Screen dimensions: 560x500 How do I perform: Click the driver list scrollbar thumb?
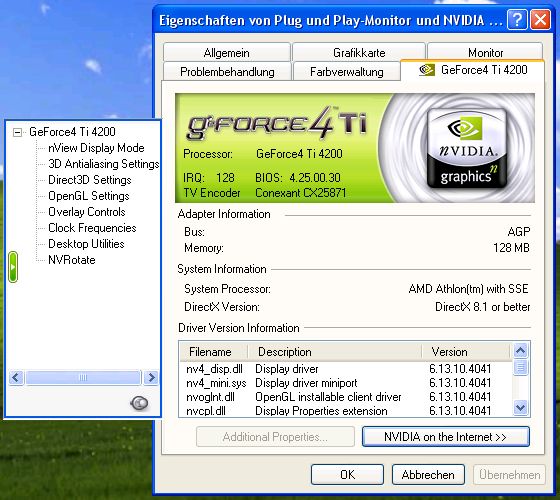[520, 367]
